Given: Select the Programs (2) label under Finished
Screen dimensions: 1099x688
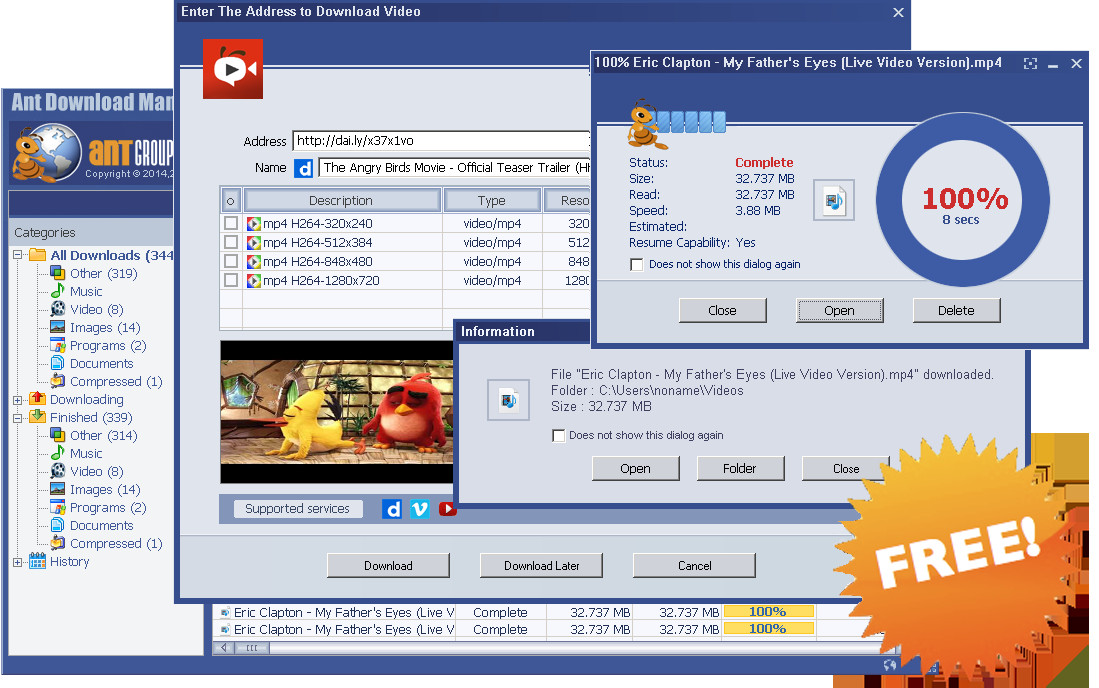Looking at the screenshot, I should click(108, 508).
